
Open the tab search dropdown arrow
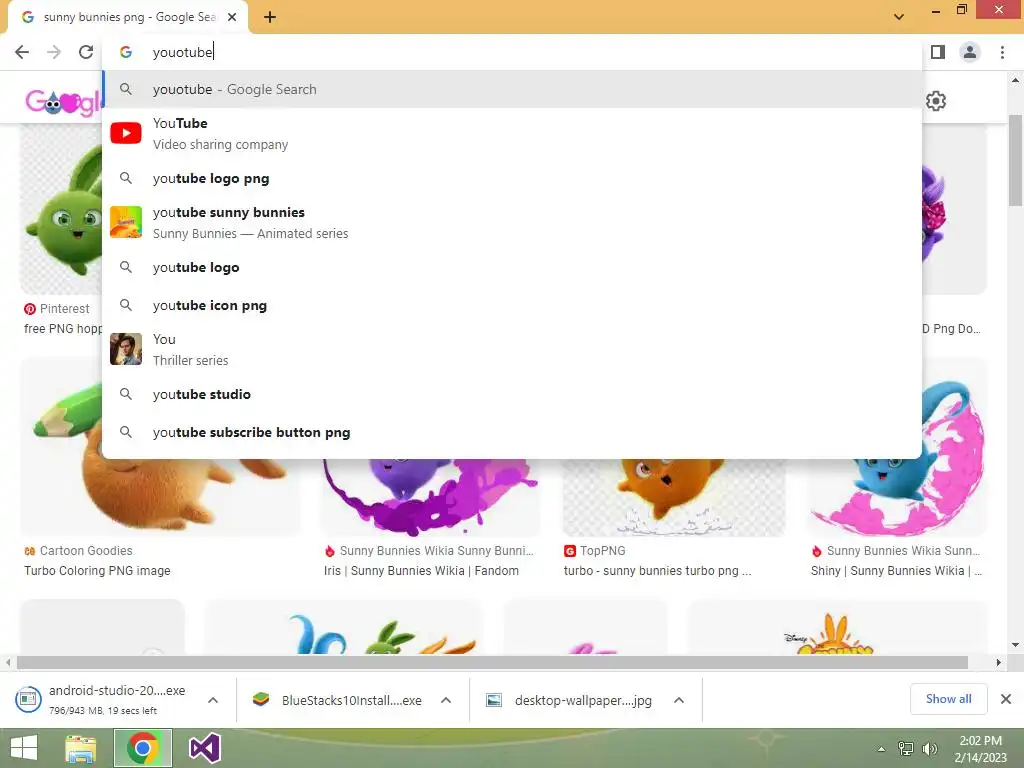point(899,17)
